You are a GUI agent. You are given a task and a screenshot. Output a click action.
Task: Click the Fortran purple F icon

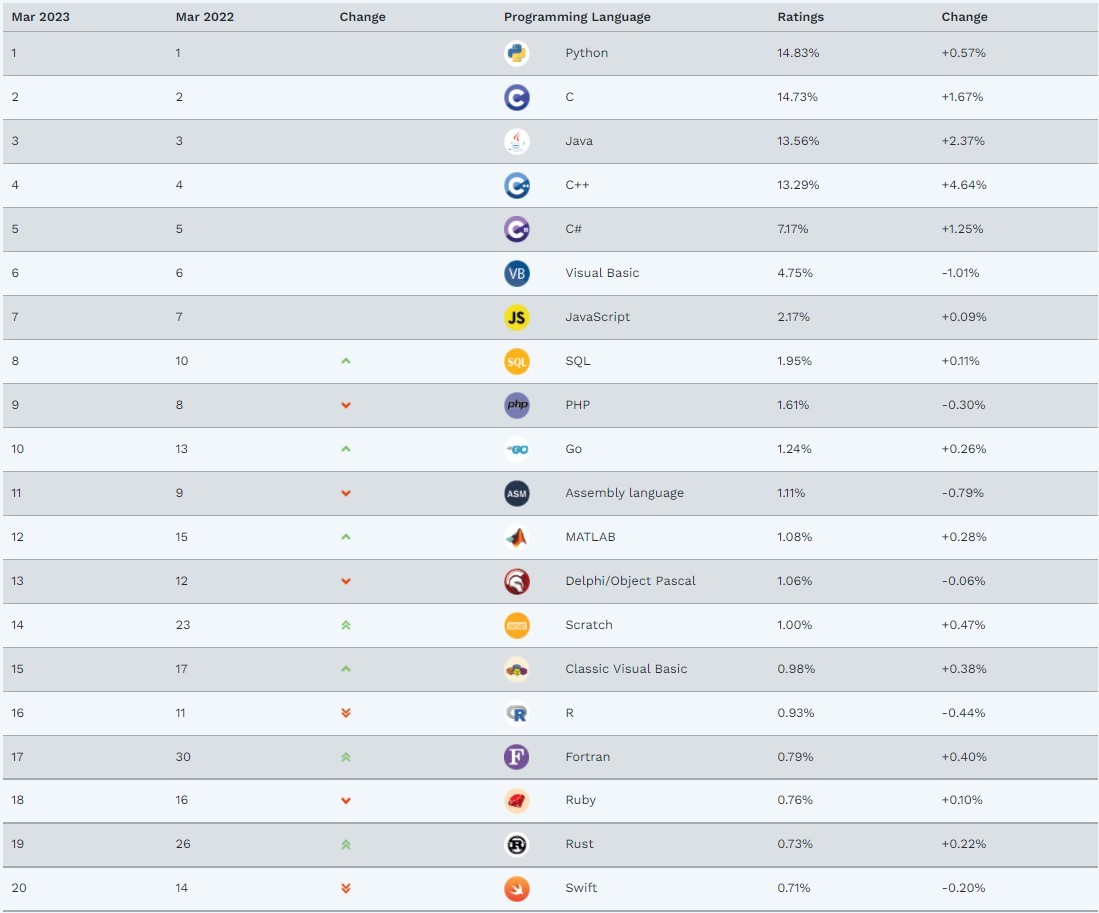(x=516, y=757)
